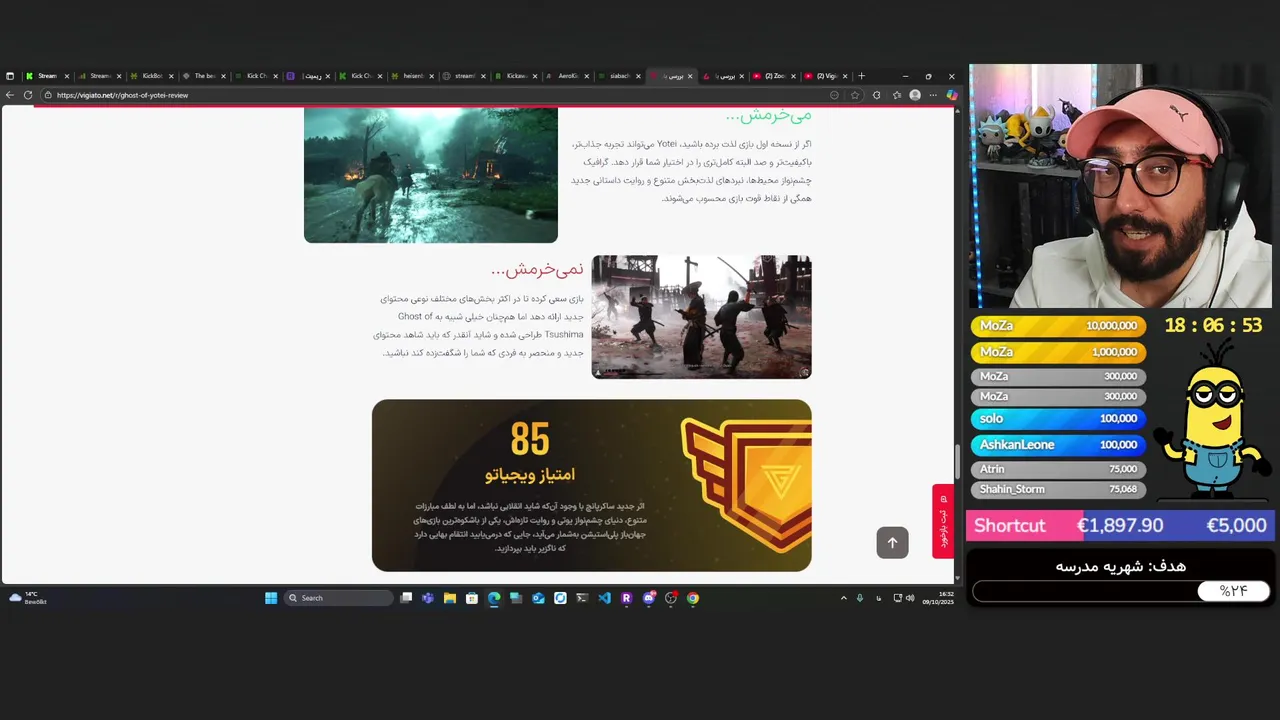Open the samurai fight screenshot

coord(701,317)
